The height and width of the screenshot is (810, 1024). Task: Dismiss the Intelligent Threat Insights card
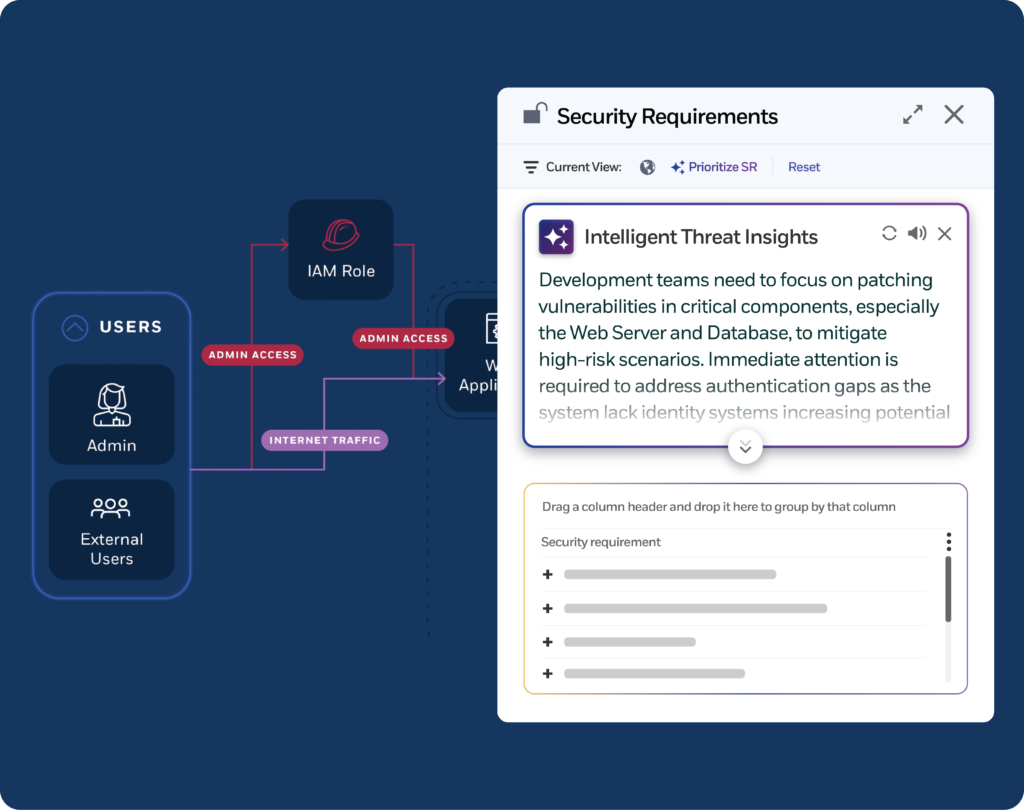click(944, 234)
